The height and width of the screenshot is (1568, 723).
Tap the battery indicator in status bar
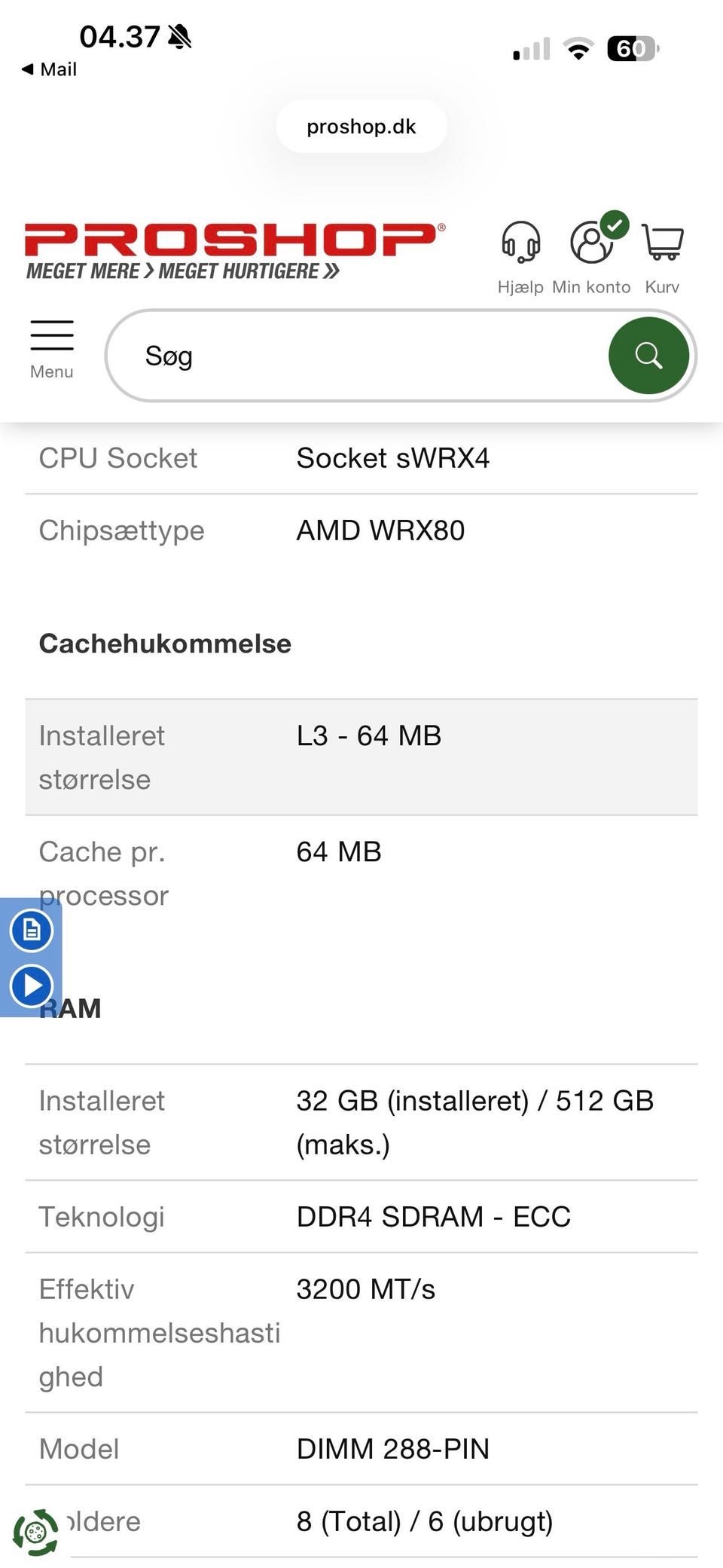(633, 49)
